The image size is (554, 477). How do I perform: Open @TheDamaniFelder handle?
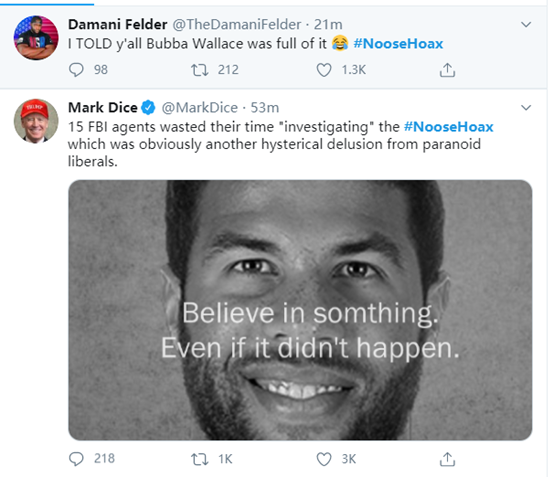(237, 24)
